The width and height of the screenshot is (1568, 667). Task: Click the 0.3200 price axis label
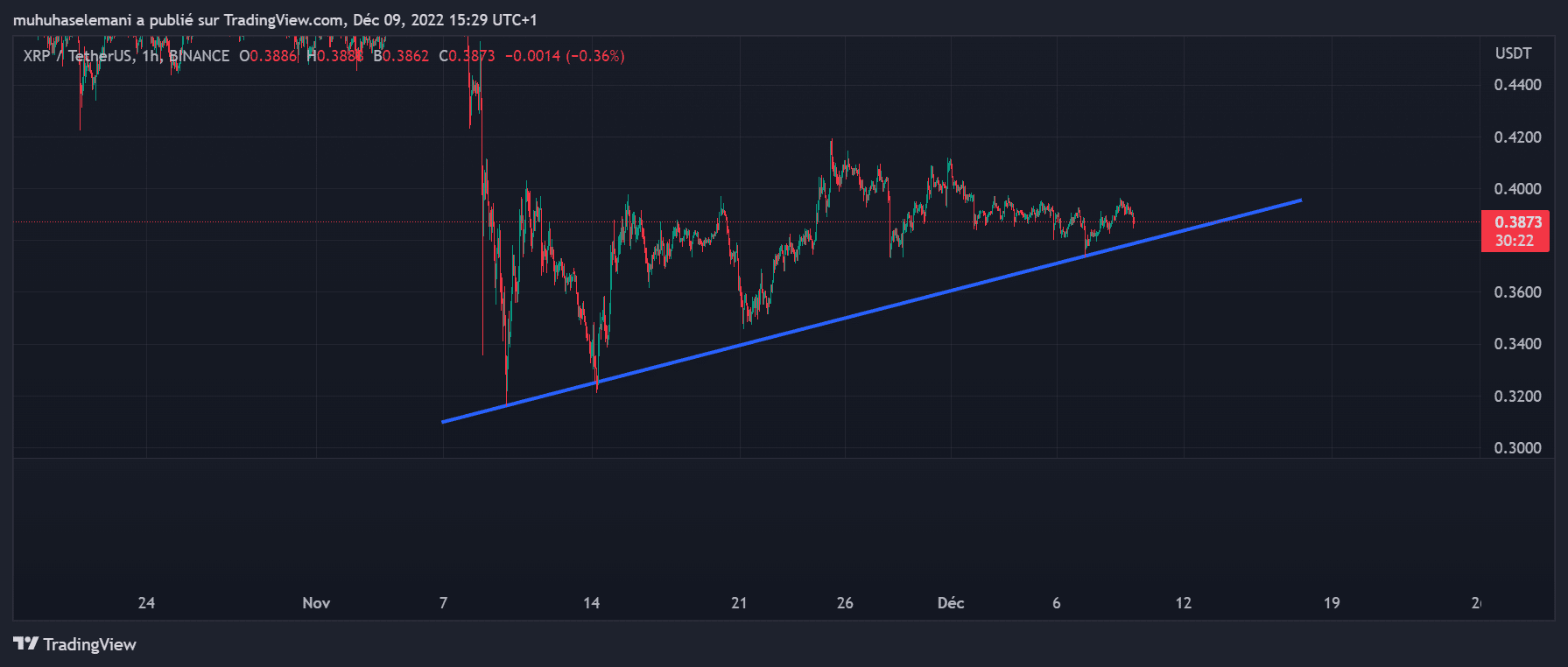(x=1517, y=397)
